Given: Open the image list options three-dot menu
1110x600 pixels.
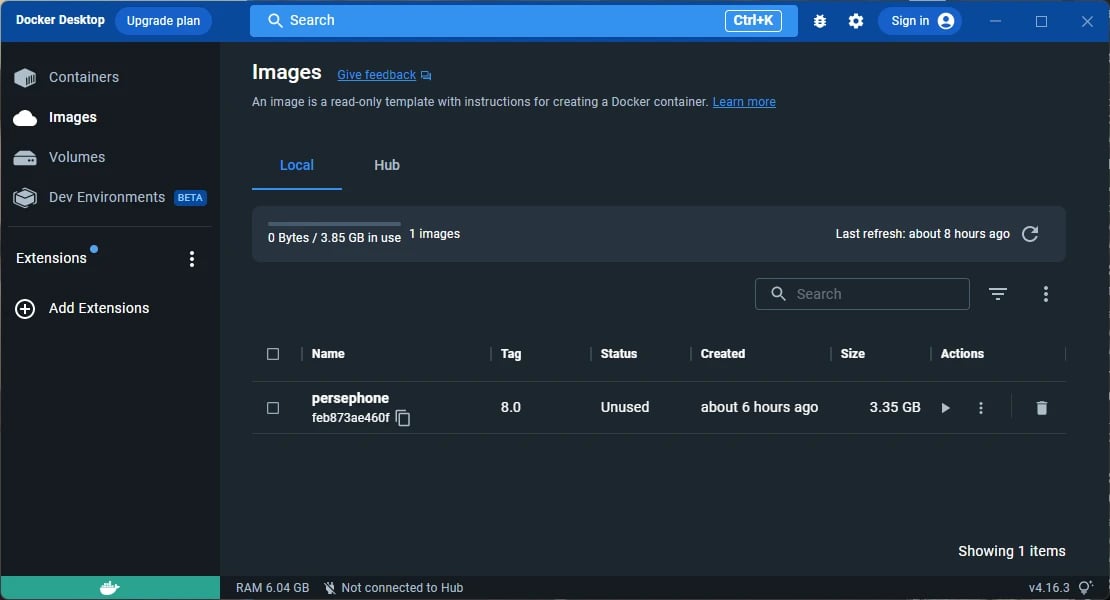Looking at the screenshot, I should click(1046, 294).
